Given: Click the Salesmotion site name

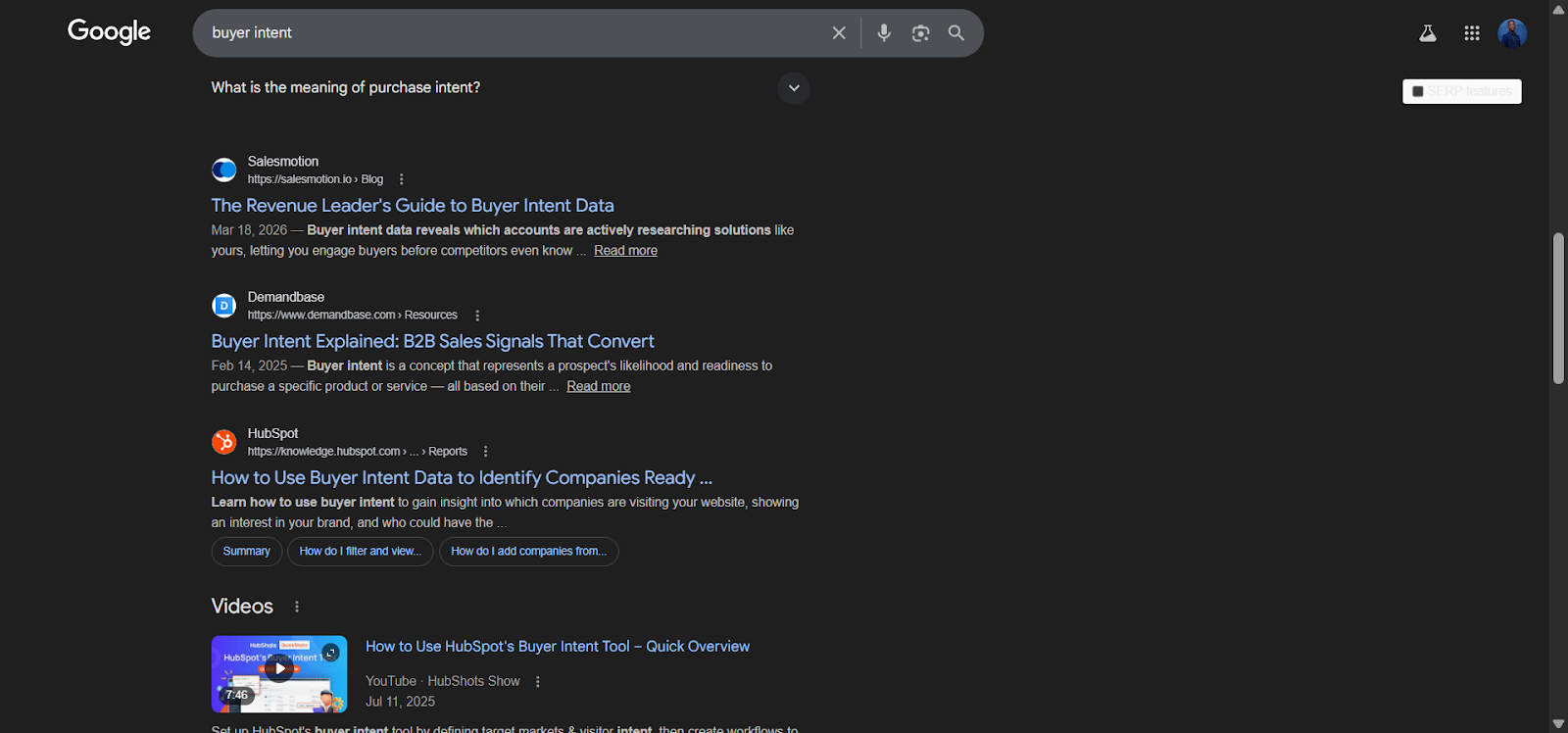Looking at the screenshot, I should 283,162.
